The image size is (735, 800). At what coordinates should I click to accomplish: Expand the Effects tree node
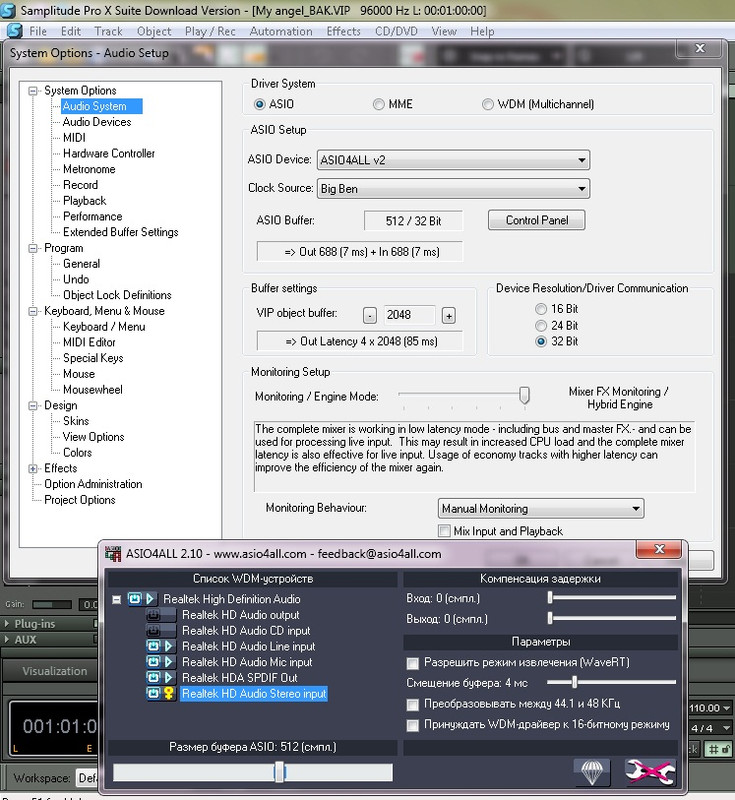pyautogui.click(x=33, y=468)
